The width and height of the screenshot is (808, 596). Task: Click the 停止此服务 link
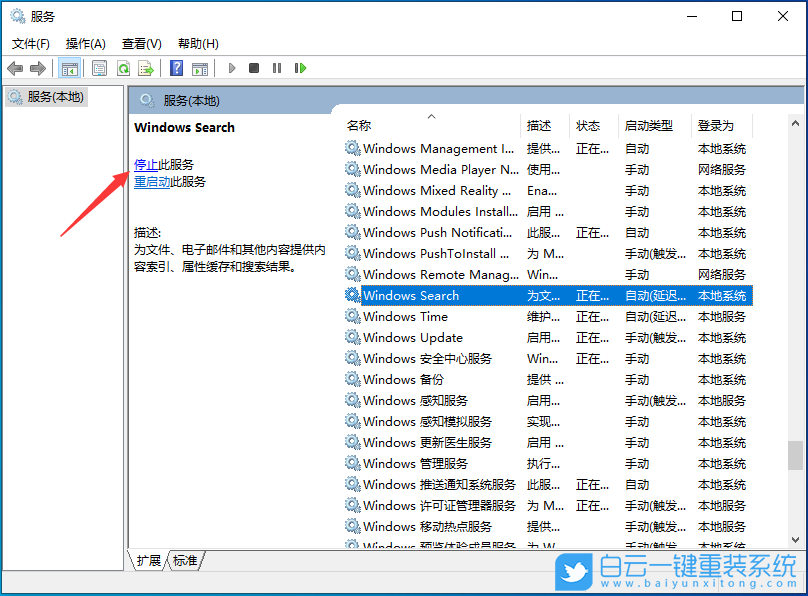coord(160,164)
